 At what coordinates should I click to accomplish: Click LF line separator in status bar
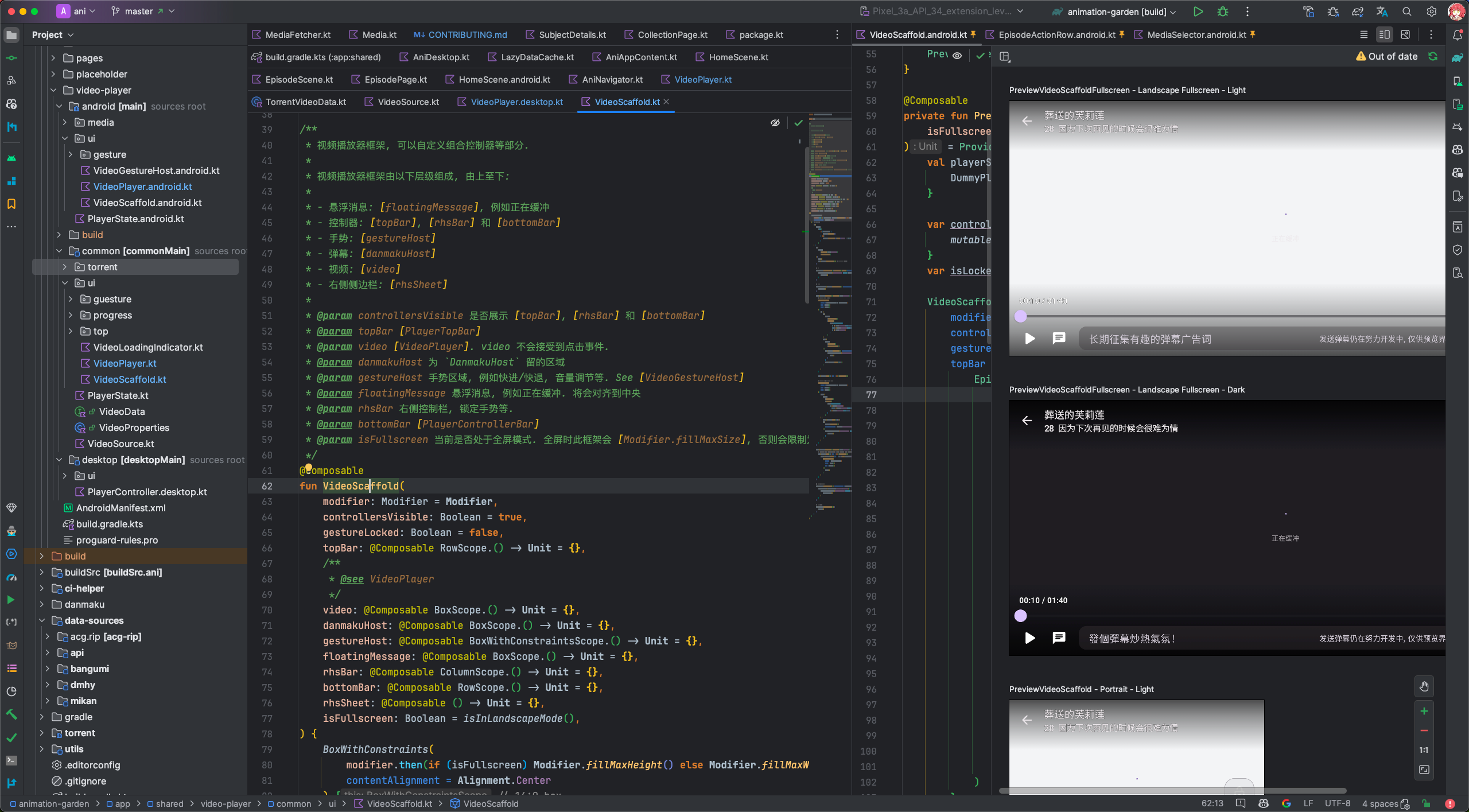pos(1308,803)
